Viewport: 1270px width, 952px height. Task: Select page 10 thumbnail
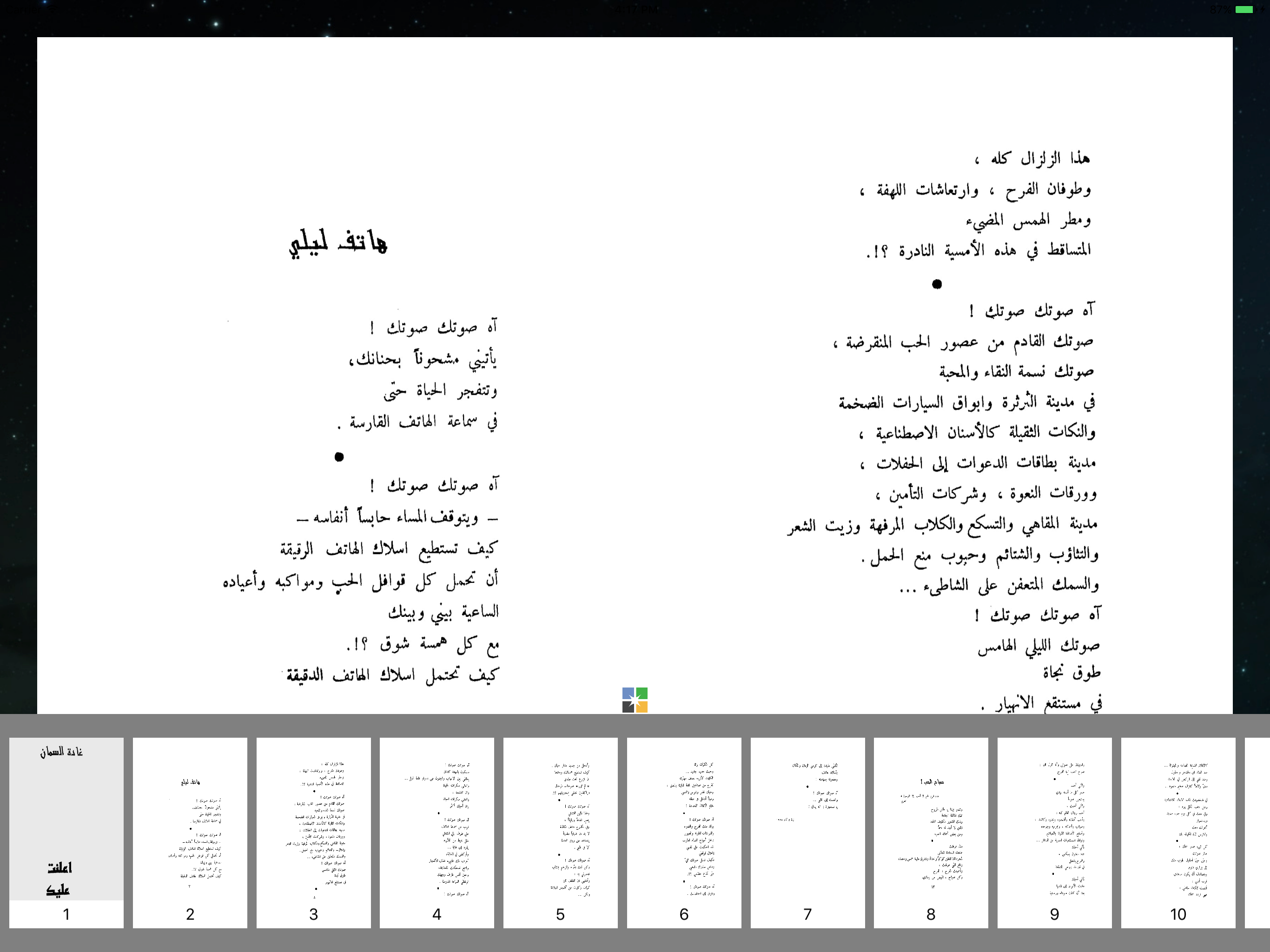pyautogui.click(x=1178, y=833)
